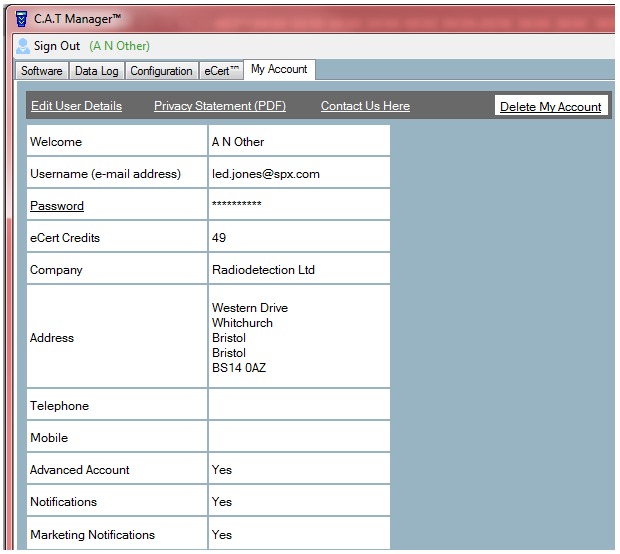Select the Yes value for Advanced Account

221,470
